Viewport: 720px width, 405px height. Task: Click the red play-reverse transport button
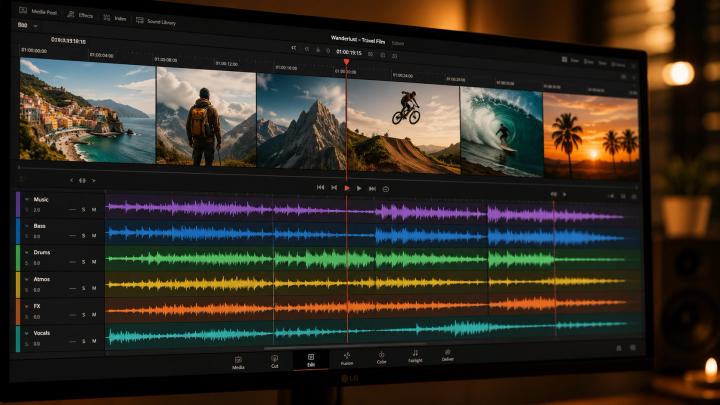click(347, 188)
